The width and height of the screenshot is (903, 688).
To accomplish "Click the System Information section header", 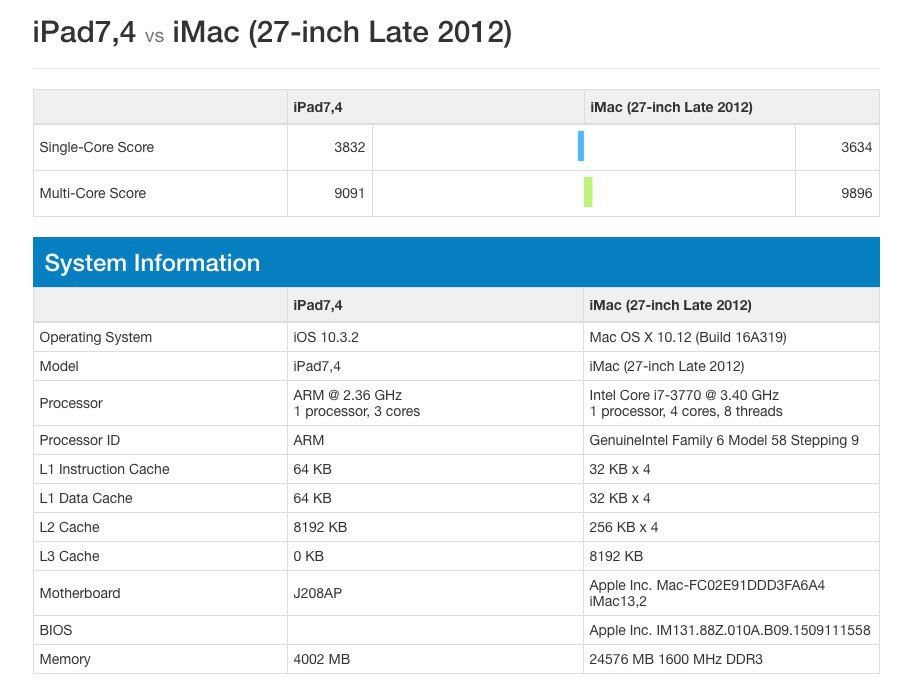I will click(152, 263).
